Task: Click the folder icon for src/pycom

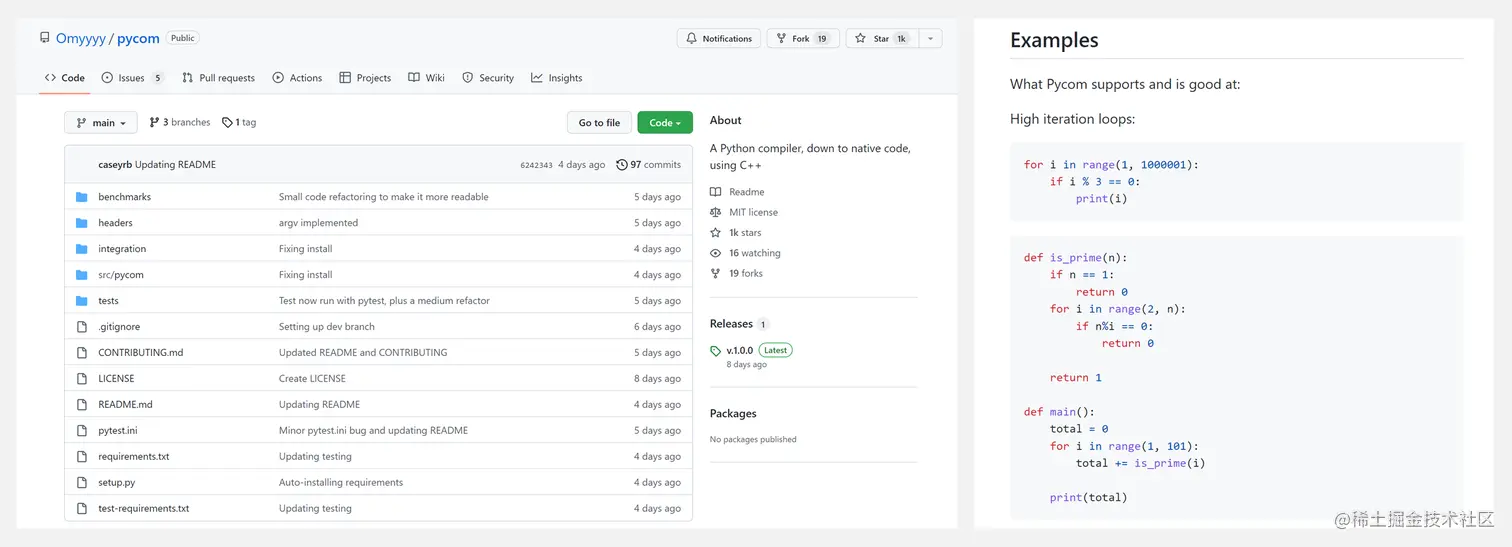Action: click(82, 275)
